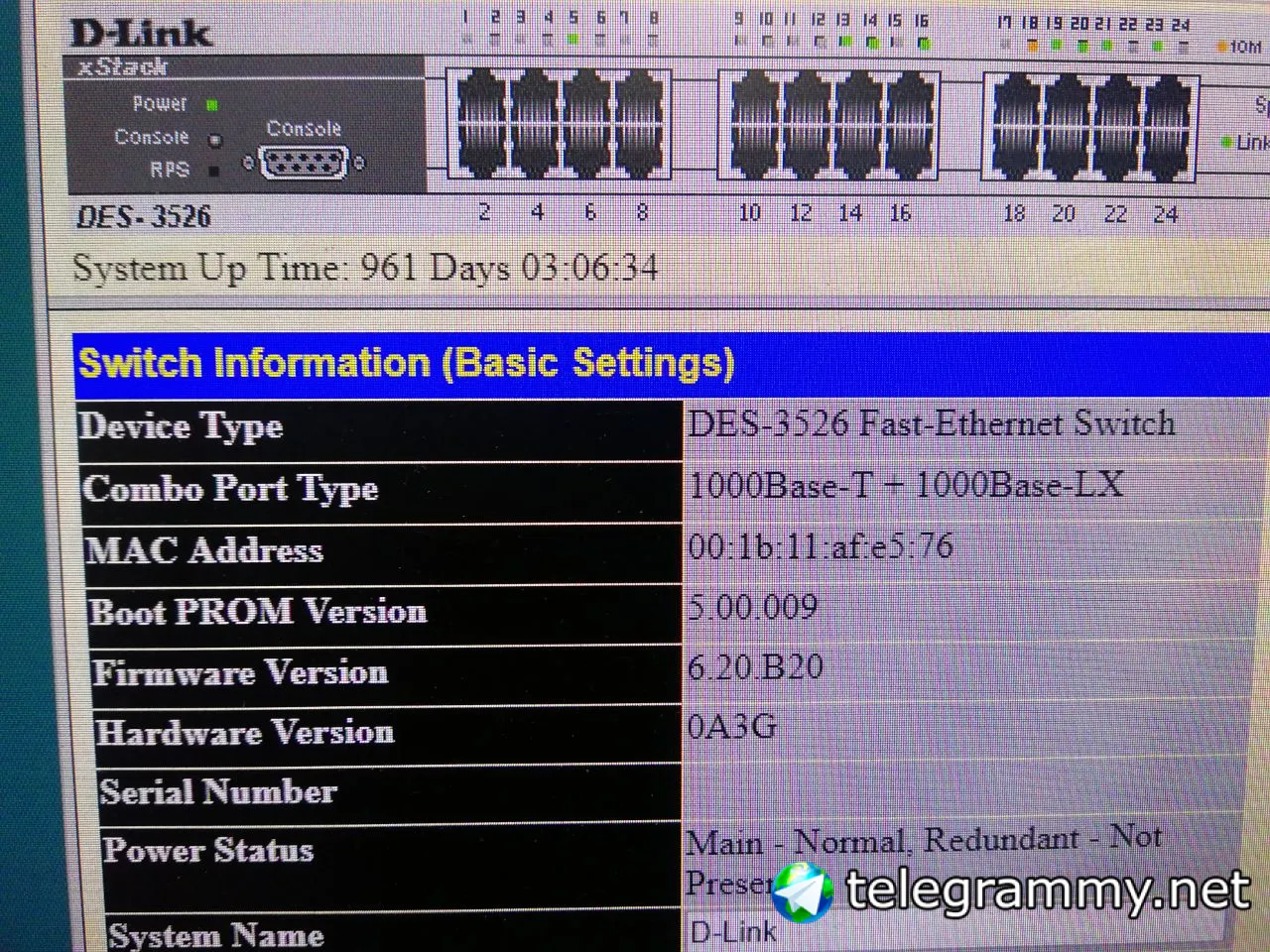
Task: Select port 10 socket on the device image
Action: (x=755, y=152)
